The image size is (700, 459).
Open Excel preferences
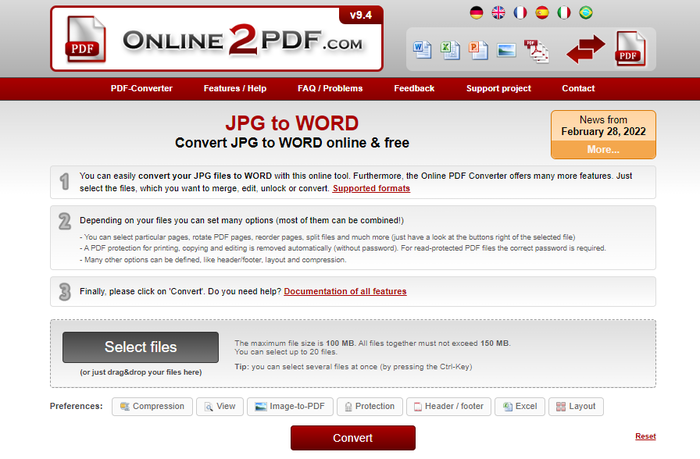click(x=520, y=406)
